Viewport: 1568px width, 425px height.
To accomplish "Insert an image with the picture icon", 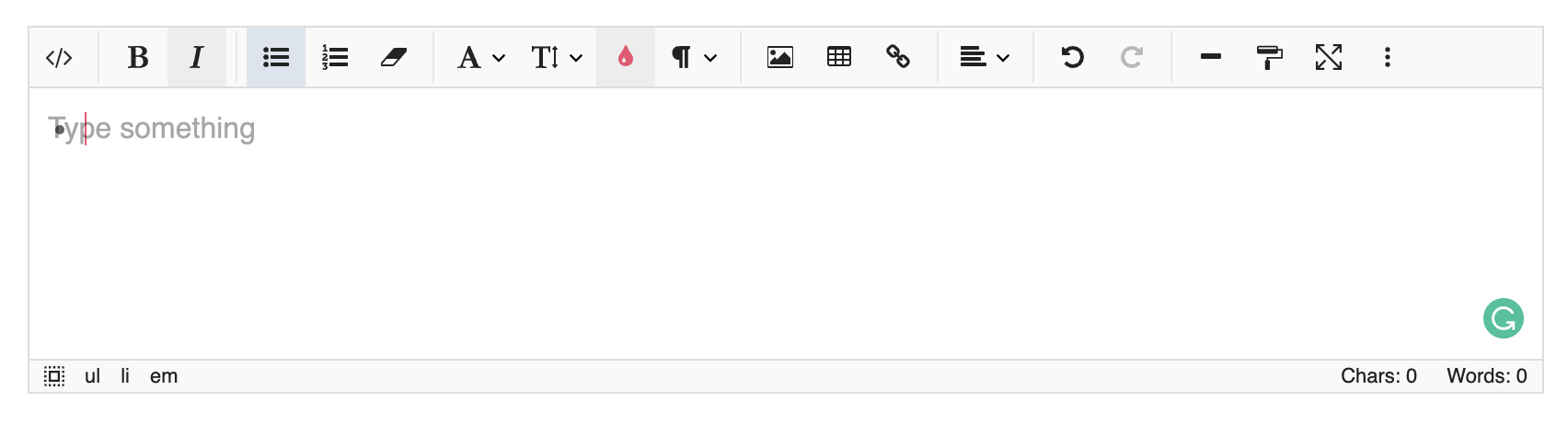I will click(780, 57).
